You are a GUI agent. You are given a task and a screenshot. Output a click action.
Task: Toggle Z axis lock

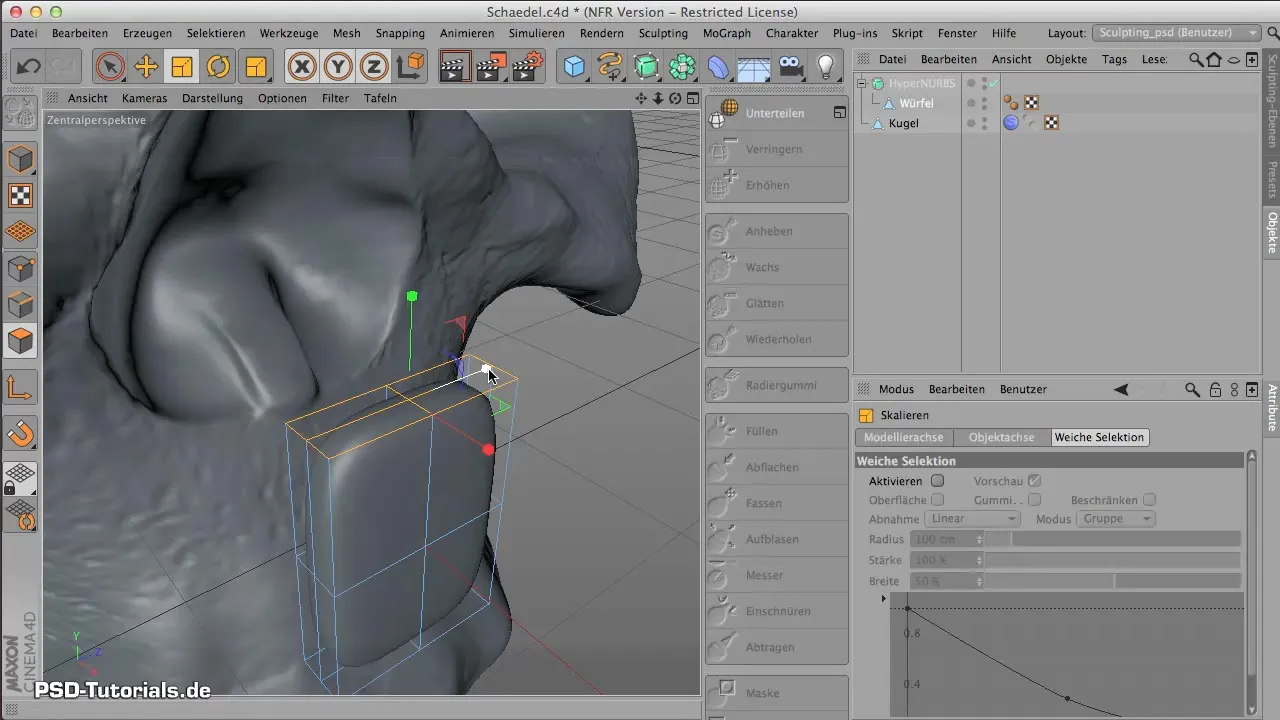374,67
